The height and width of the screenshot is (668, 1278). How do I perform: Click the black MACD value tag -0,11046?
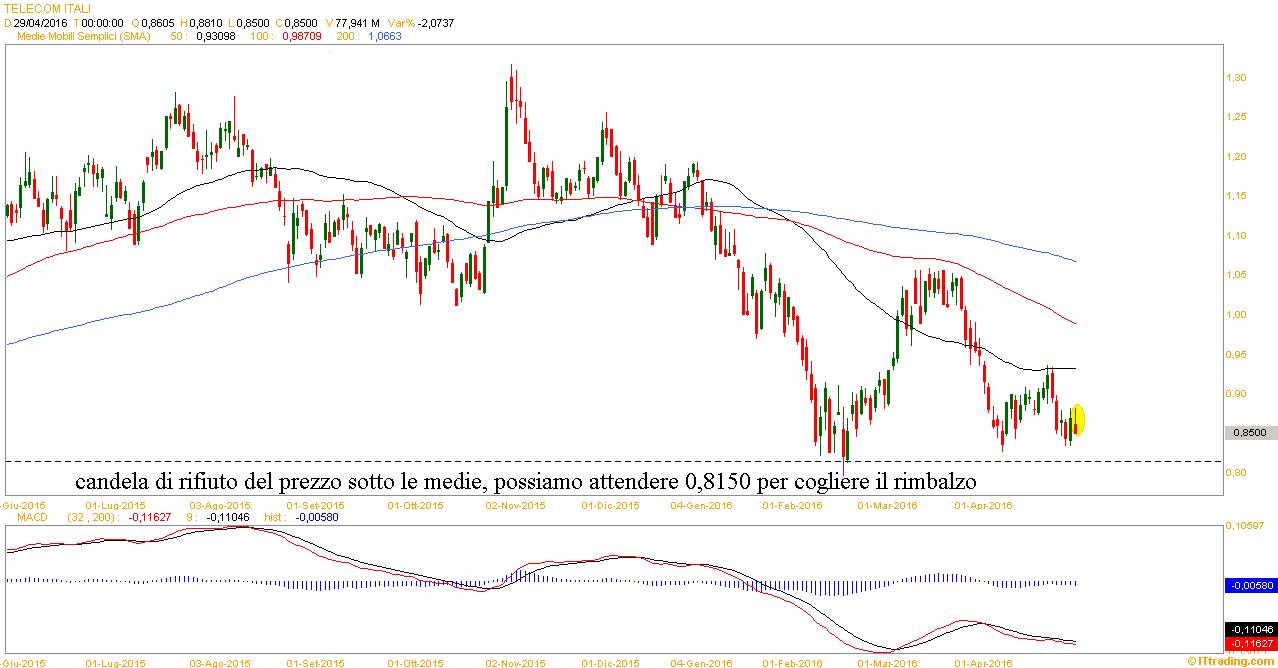point(1249,630)
